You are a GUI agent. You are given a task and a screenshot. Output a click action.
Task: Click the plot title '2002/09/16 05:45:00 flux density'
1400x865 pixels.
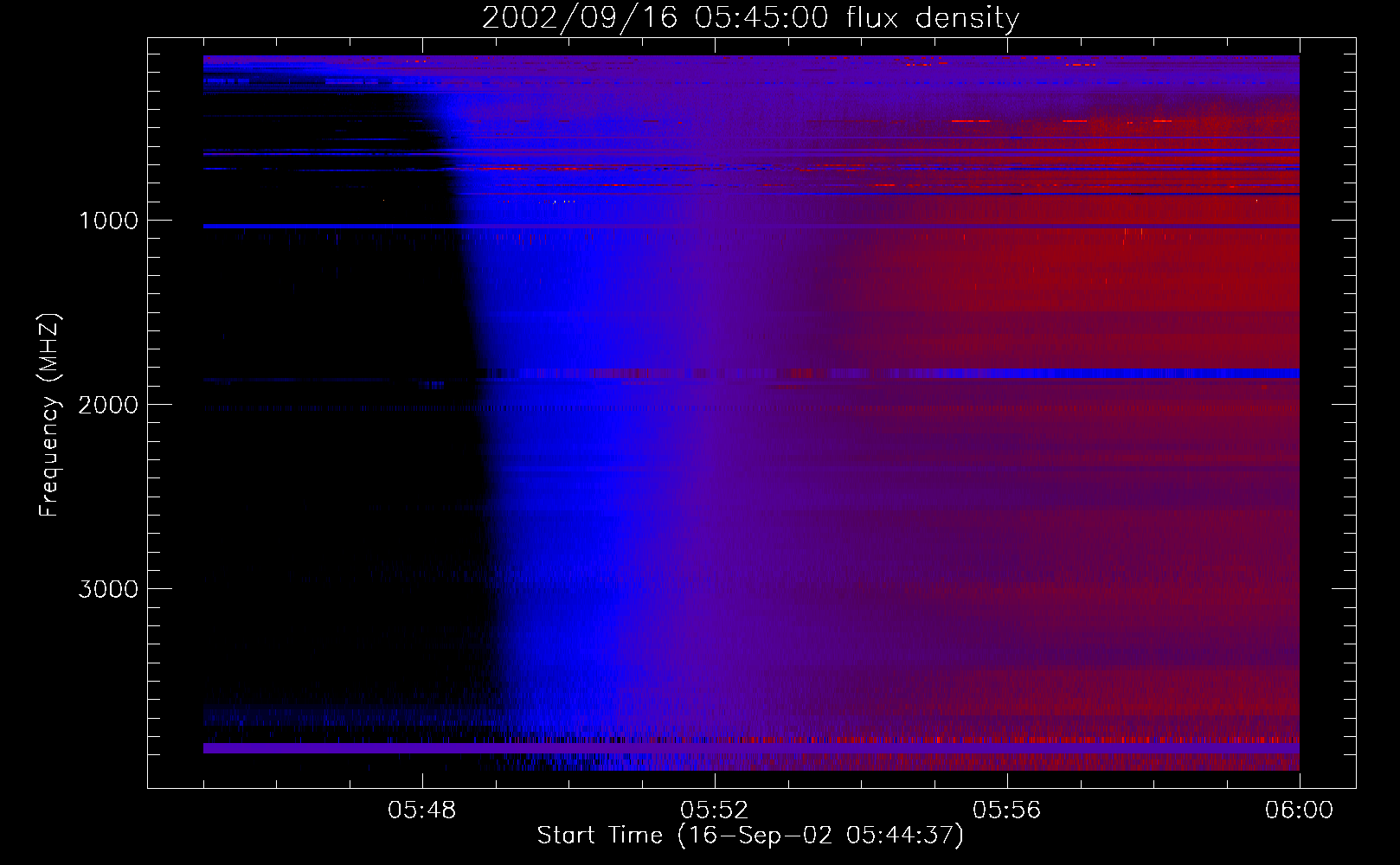pyautogui.click(x=750, y=17)
